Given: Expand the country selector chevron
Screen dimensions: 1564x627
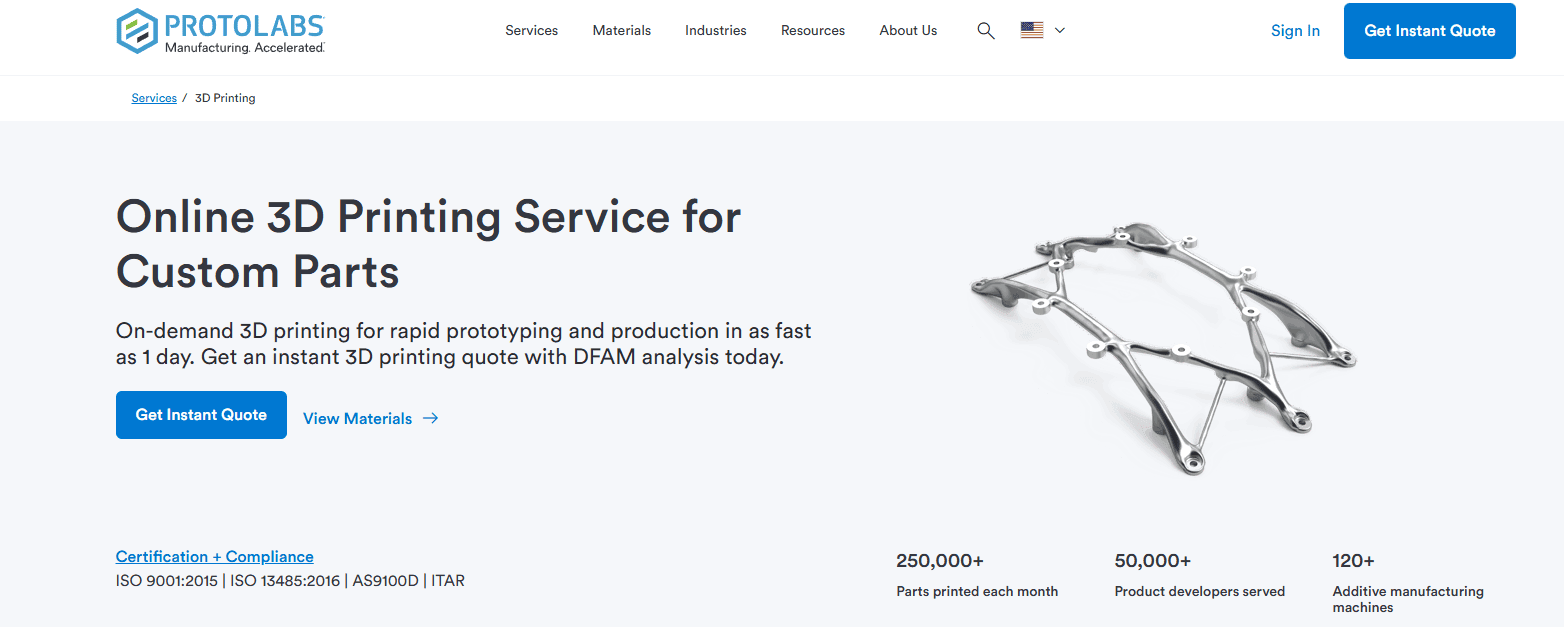Looking at the screenshot, I should (x=1060, y=30).
